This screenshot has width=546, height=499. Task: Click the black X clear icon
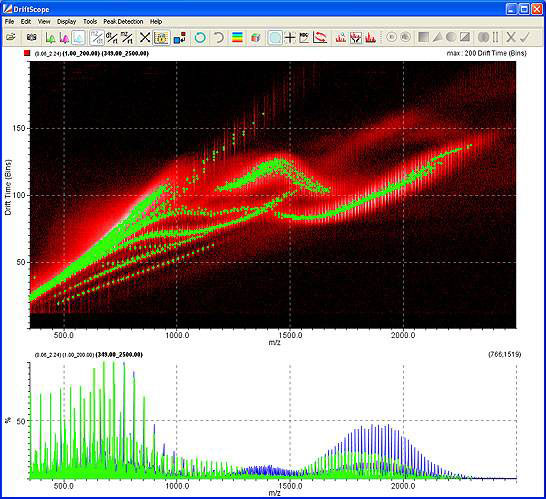click(x=145, y=37)
